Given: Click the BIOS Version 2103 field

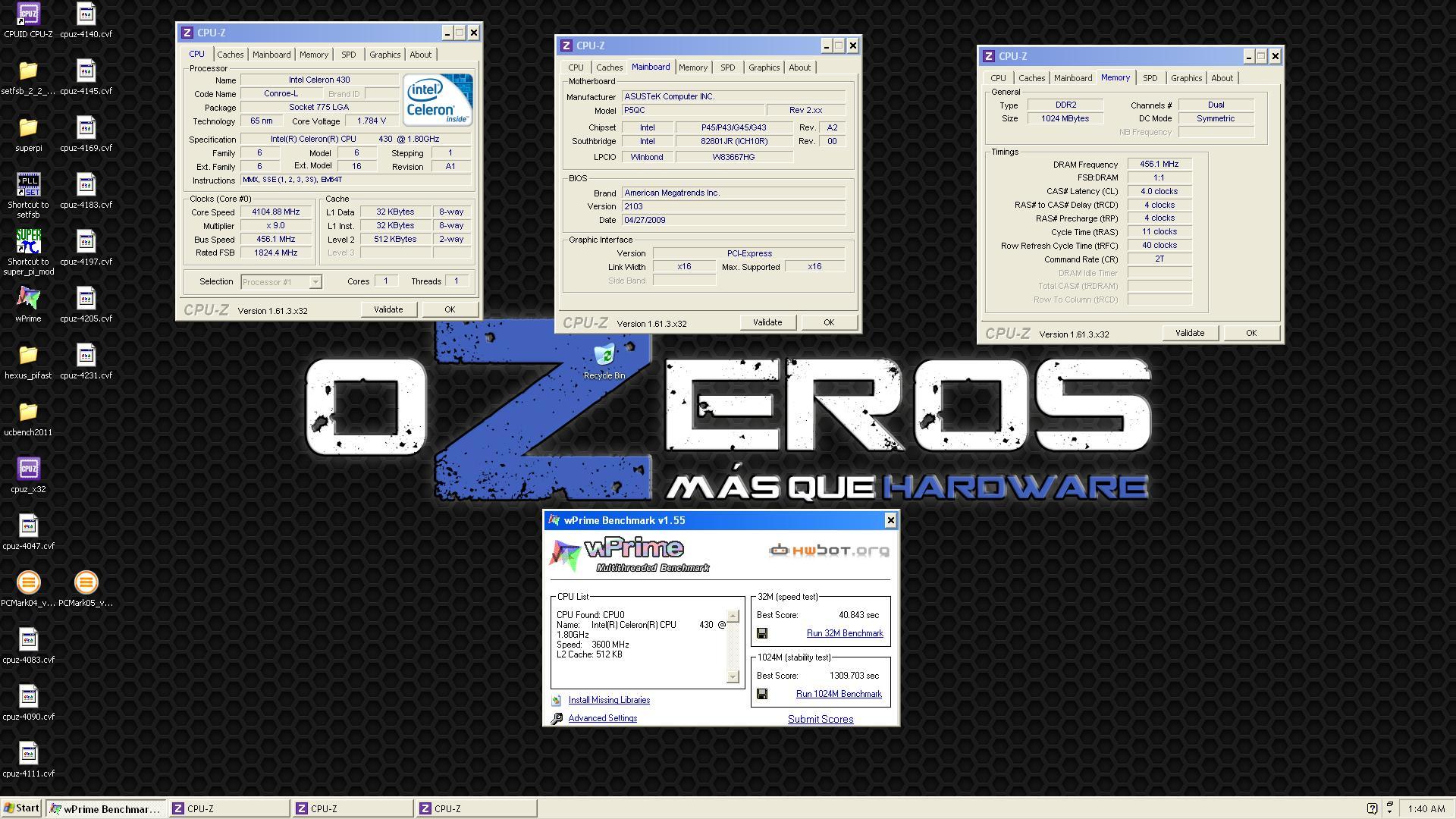Looking at the screenshot, I should (733, 206).
